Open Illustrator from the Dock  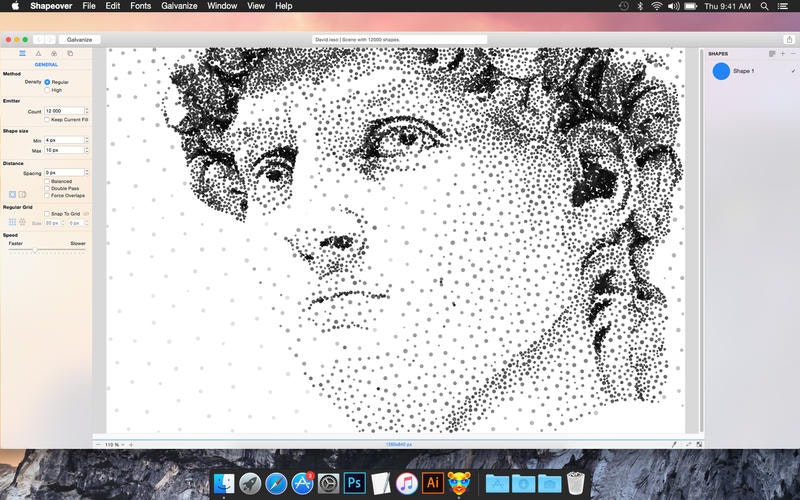pyautogui.click(x=433, y=483)
